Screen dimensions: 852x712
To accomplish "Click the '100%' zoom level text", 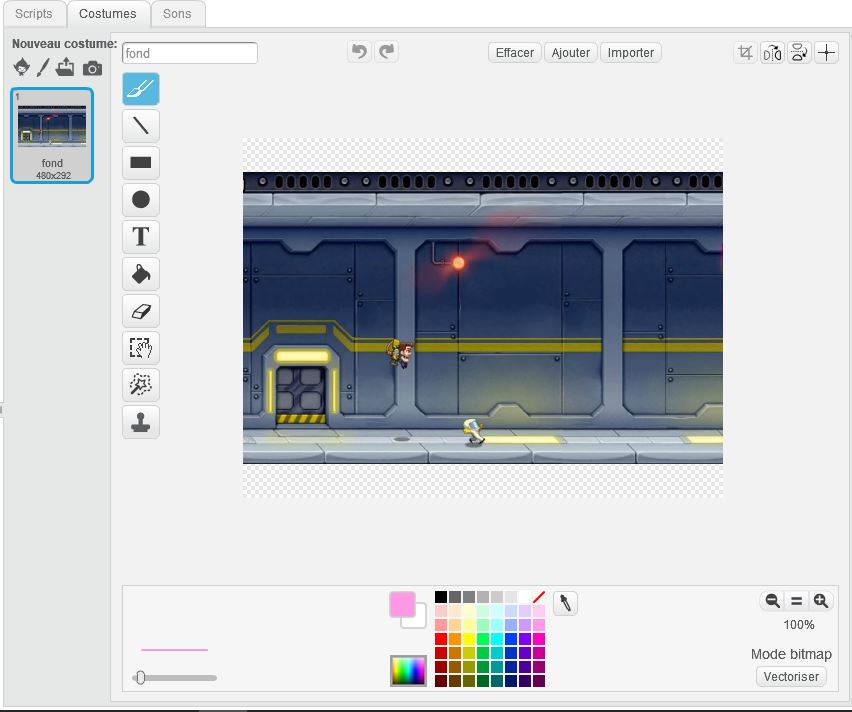I will pos(799,624).
